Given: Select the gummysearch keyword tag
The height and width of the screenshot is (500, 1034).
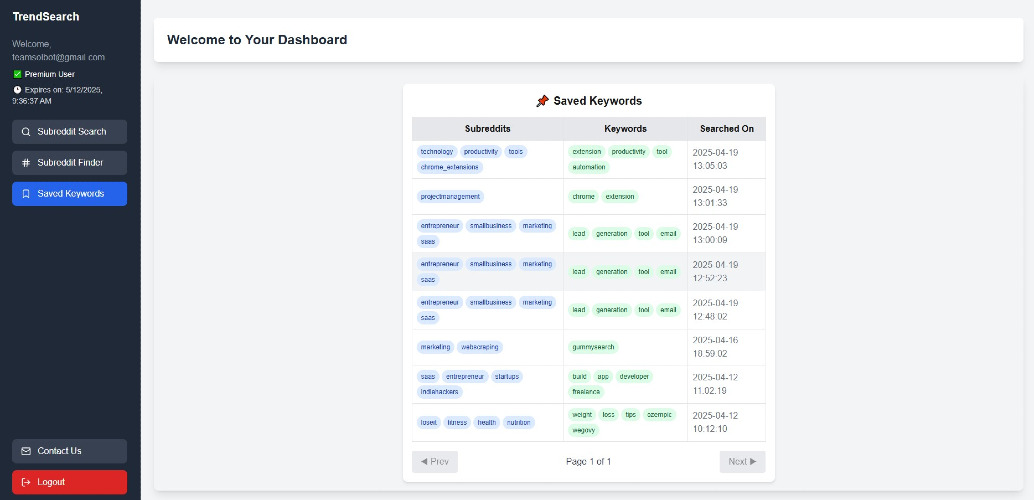Looking at the screenshot, I should click(x=593, y=347).
